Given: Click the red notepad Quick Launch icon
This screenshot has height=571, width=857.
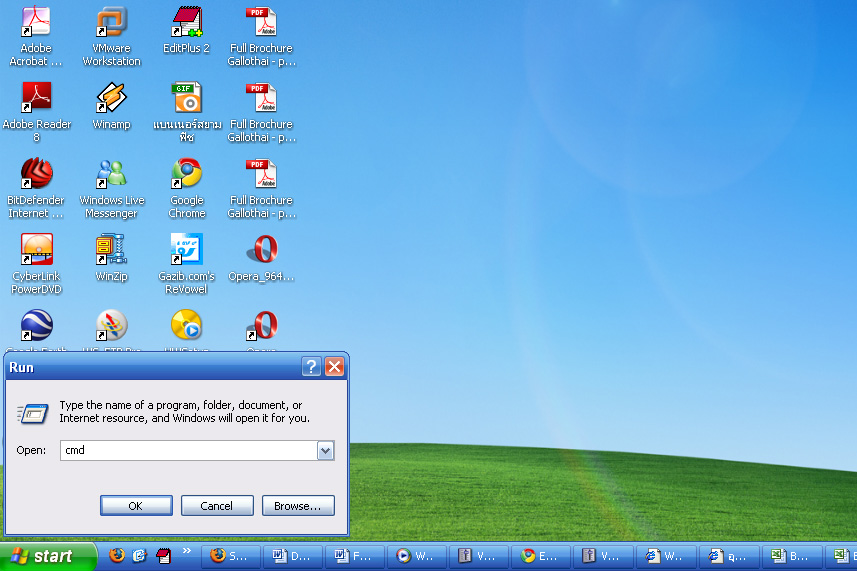Looking at the screenshot, I should click(x=163, y=556).
